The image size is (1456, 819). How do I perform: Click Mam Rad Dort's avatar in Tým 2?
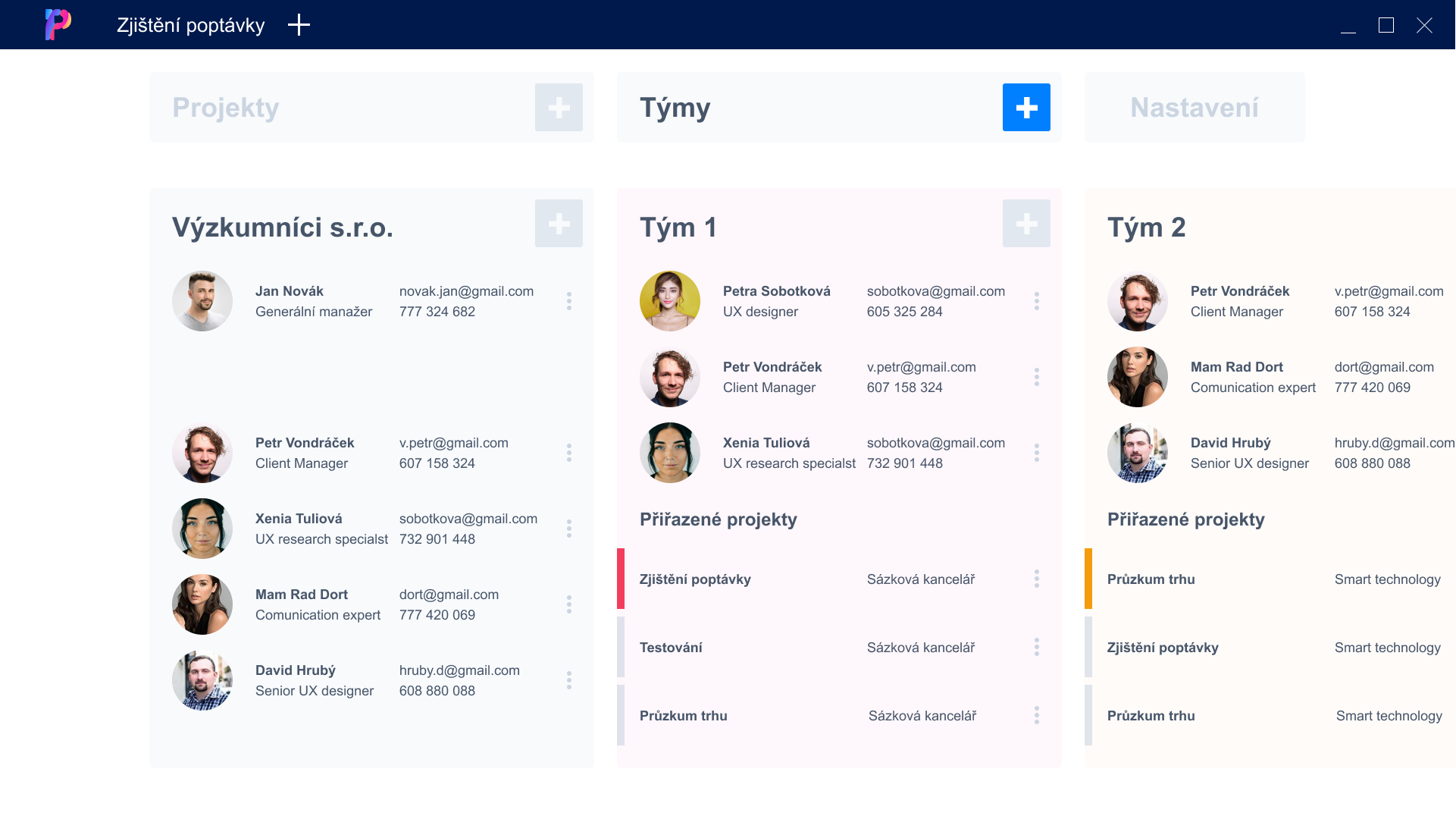(x=1137, y=377)
